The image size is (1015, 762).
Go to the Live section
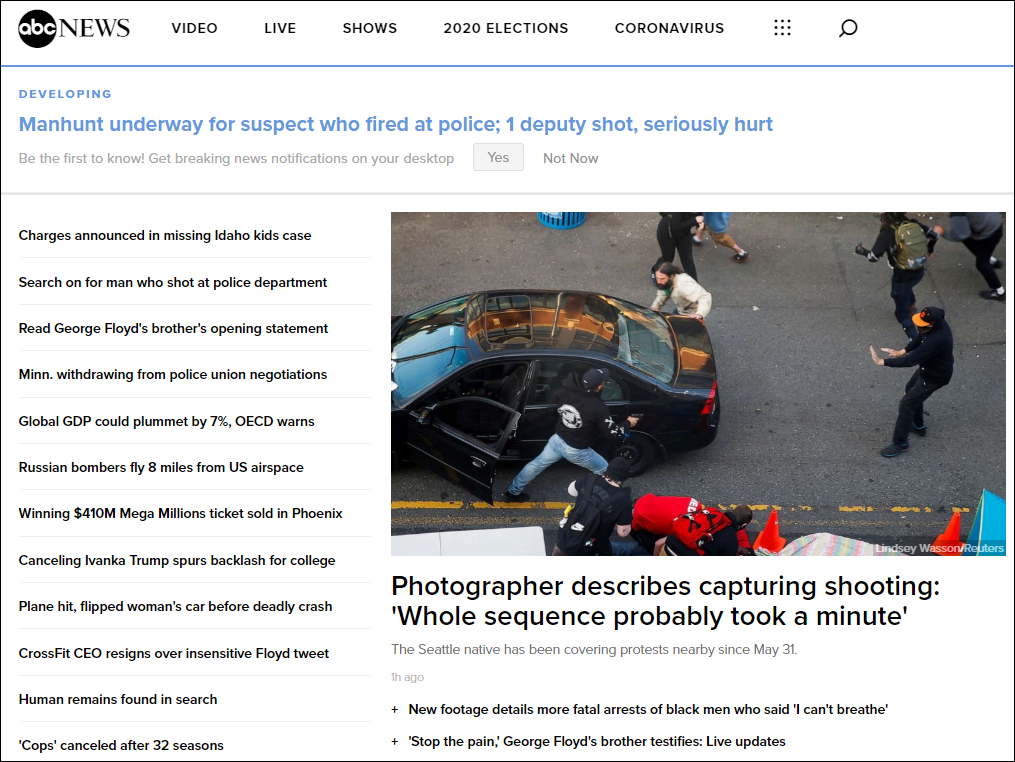coord(280,28)
